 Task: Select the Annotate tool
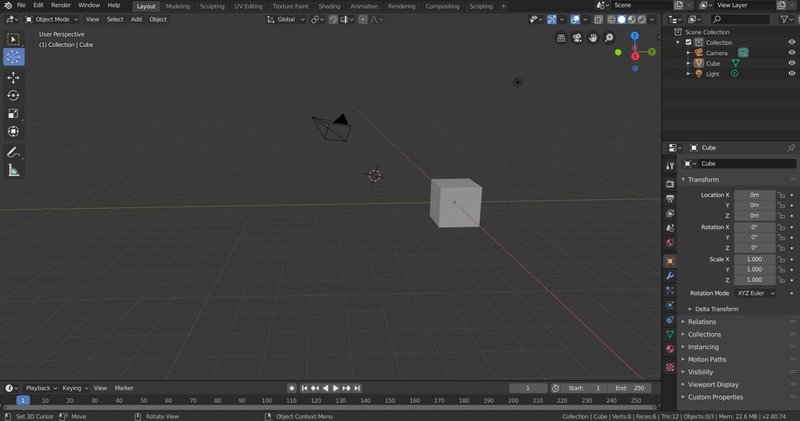[x=13, y=152]
